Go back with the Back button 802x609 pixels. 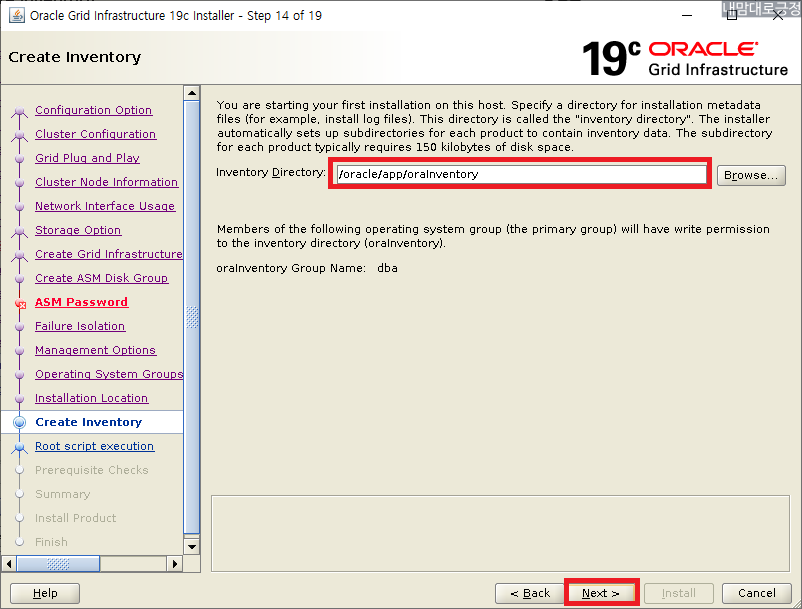(530, 593)
